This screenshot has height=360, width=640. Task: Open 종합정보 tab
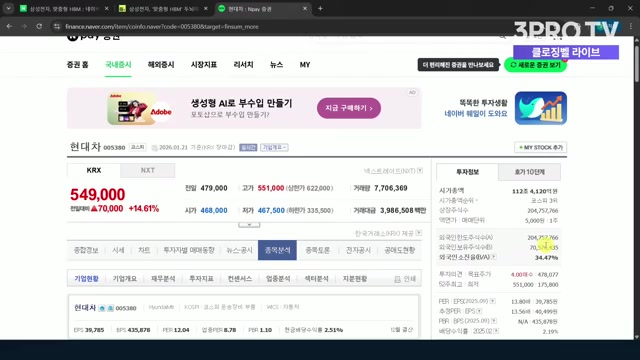click(86, 250)
